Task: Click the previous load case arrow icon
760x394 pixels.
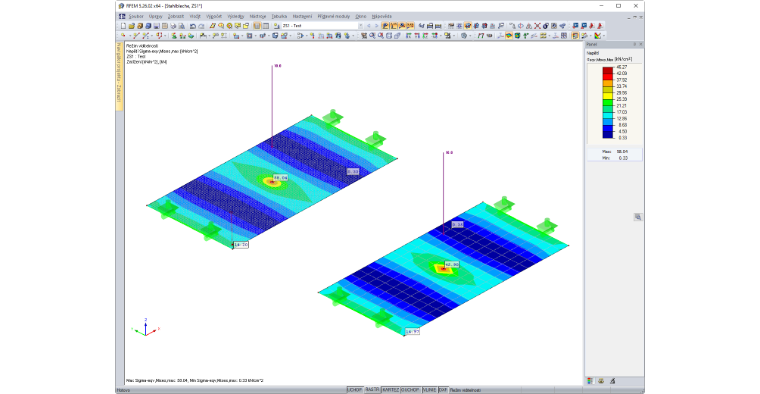Action: [368, 26]
